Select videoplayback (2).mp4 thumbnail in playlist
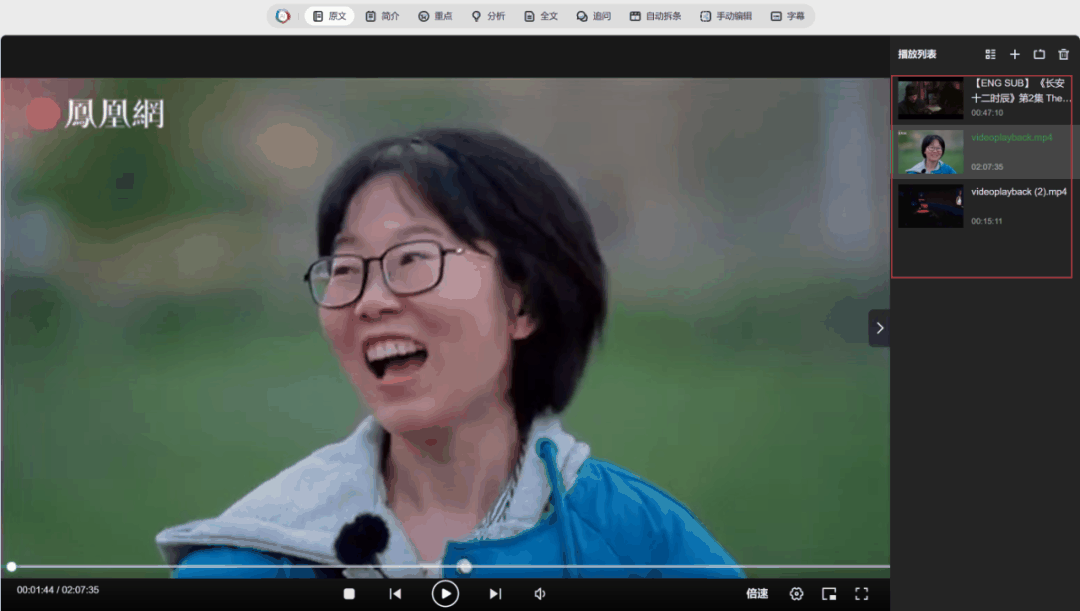Image resolution: width=1080 pixels, height=611 pixels. 930,206
